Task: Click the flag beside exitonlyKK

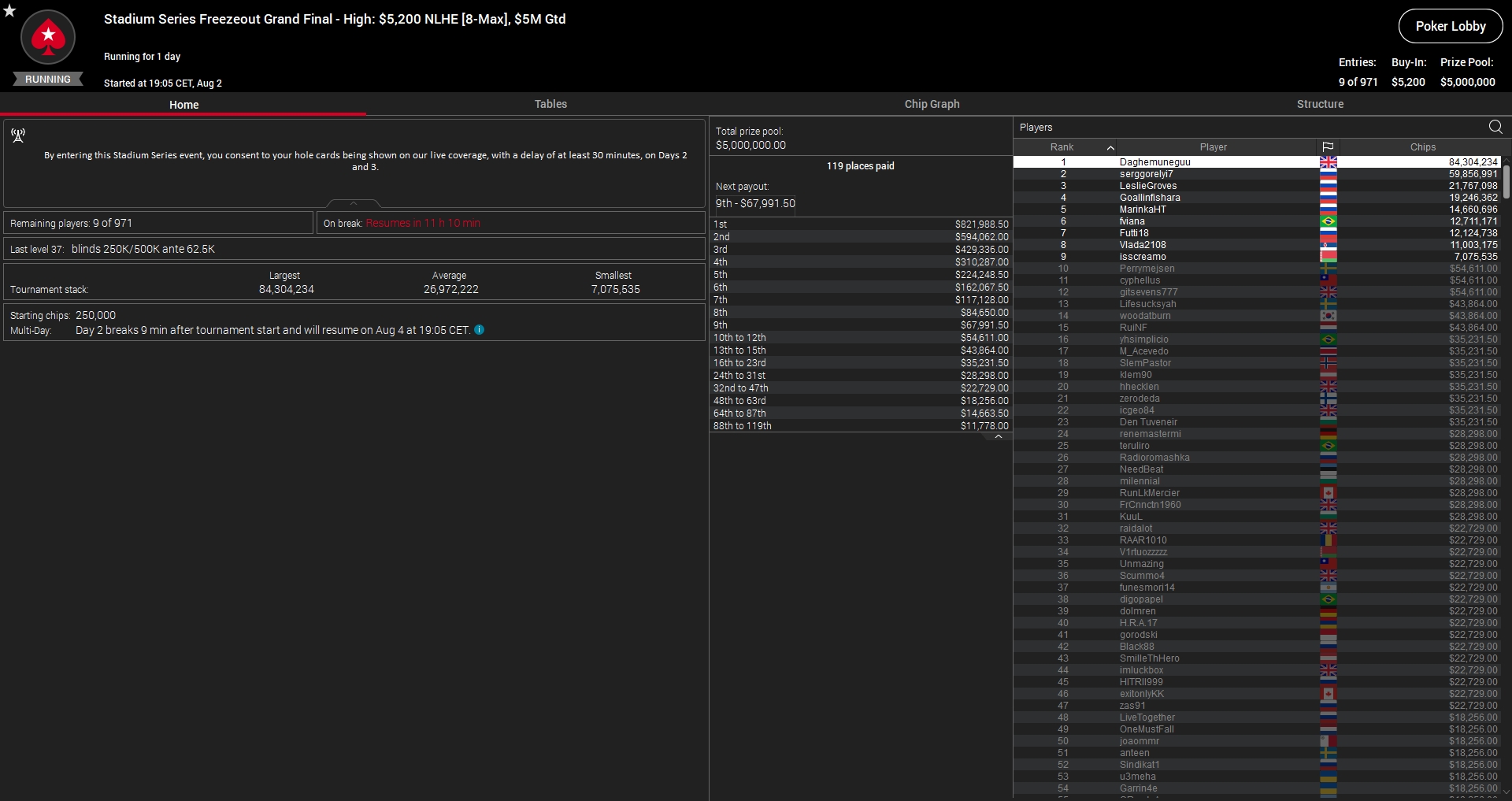Action: [1329, 694]
